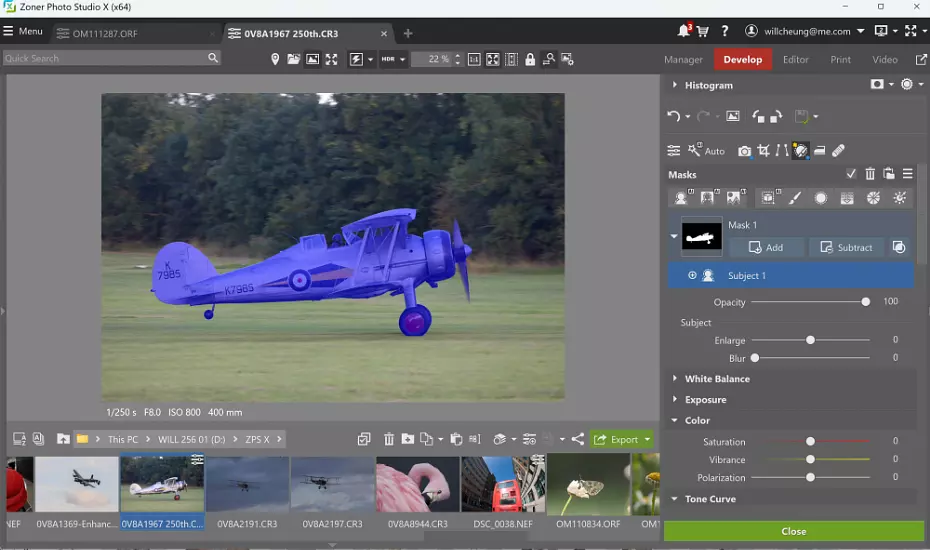Open a new tab with plus
The width and height of the screenshot is (930, 550).
point(407,33)
